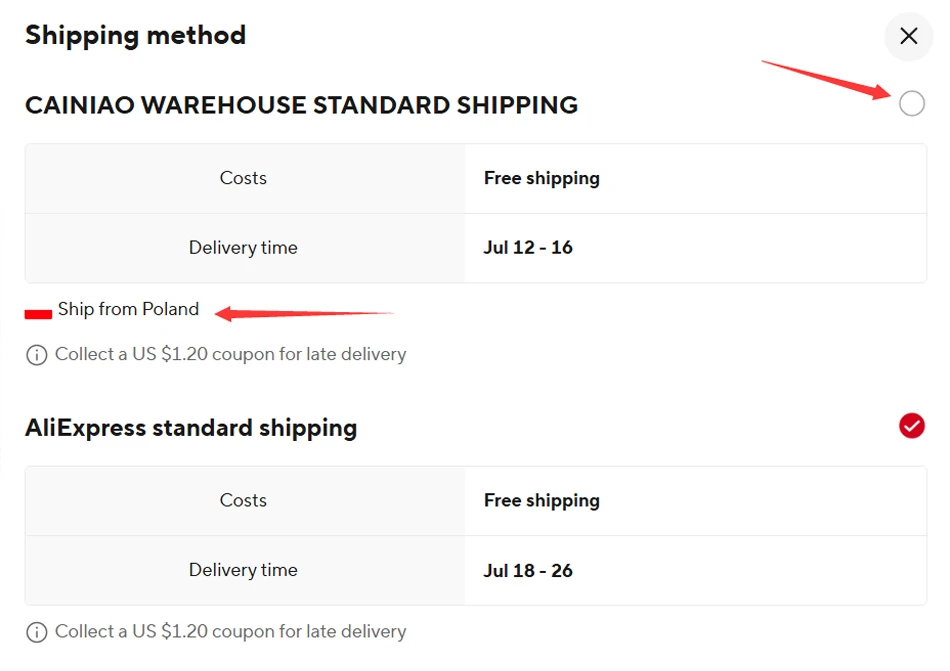
Task: Click the Poland flag icon
Action: [x=38, y=313]
